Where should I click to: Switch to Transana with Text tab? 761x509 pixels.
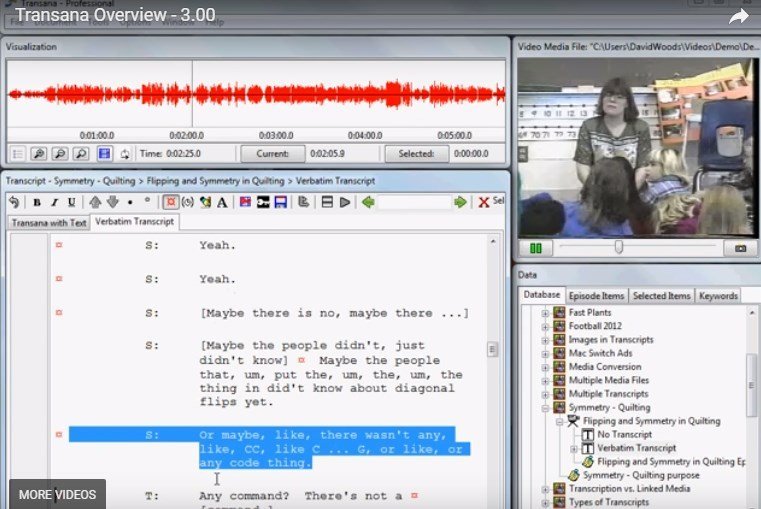coord(49,223)
